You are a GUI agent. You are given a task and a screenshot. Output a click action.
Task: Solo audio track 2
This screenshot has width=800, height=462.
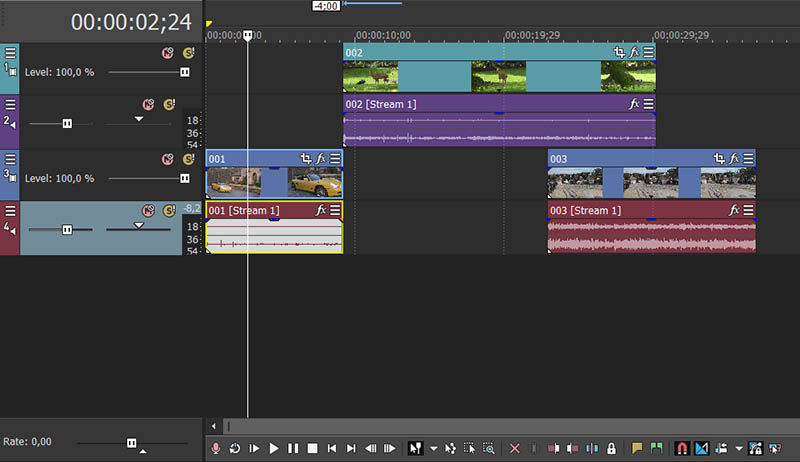(x=169, y=105)
